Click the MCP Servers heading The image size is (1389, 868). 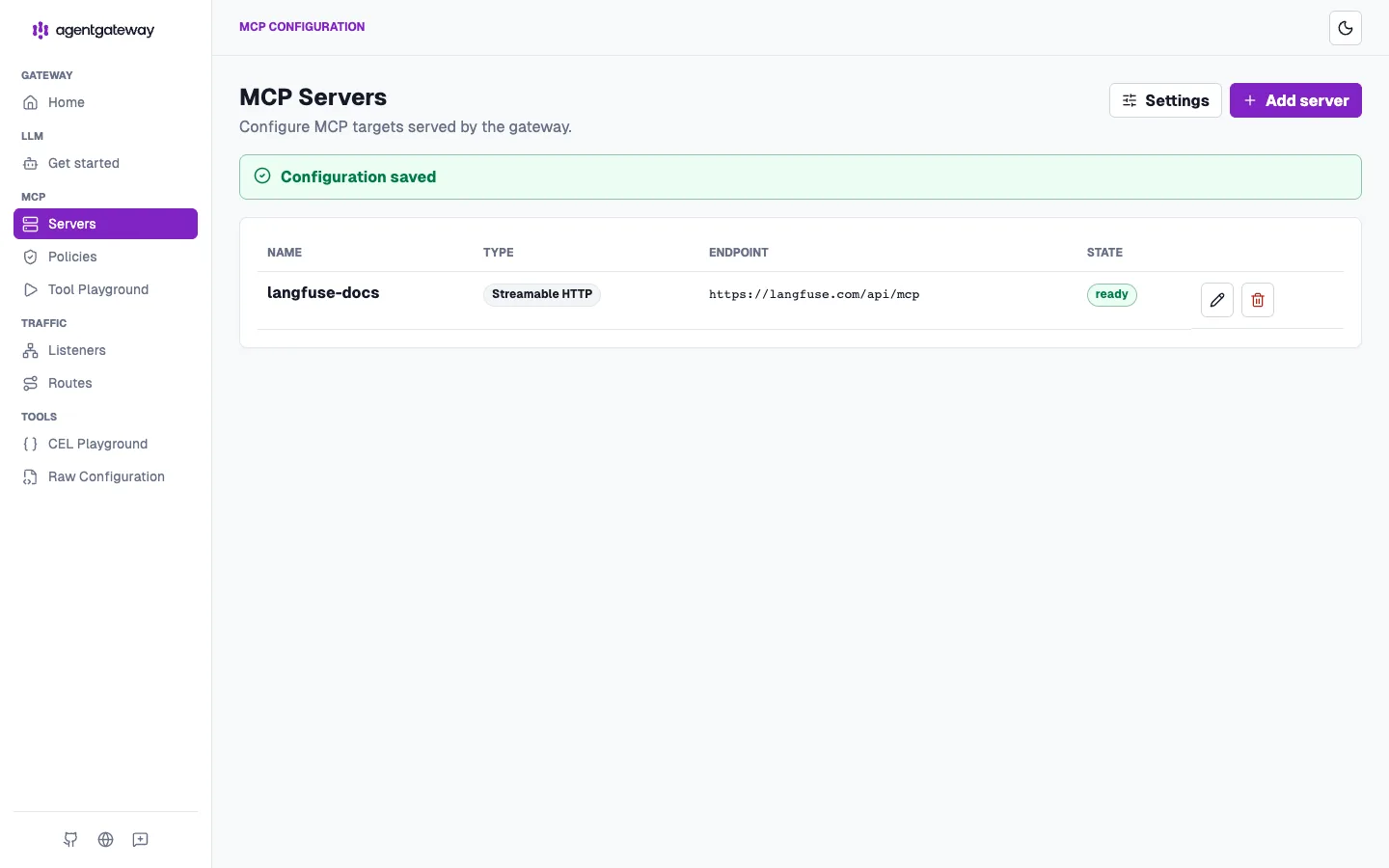pos(313,97)
